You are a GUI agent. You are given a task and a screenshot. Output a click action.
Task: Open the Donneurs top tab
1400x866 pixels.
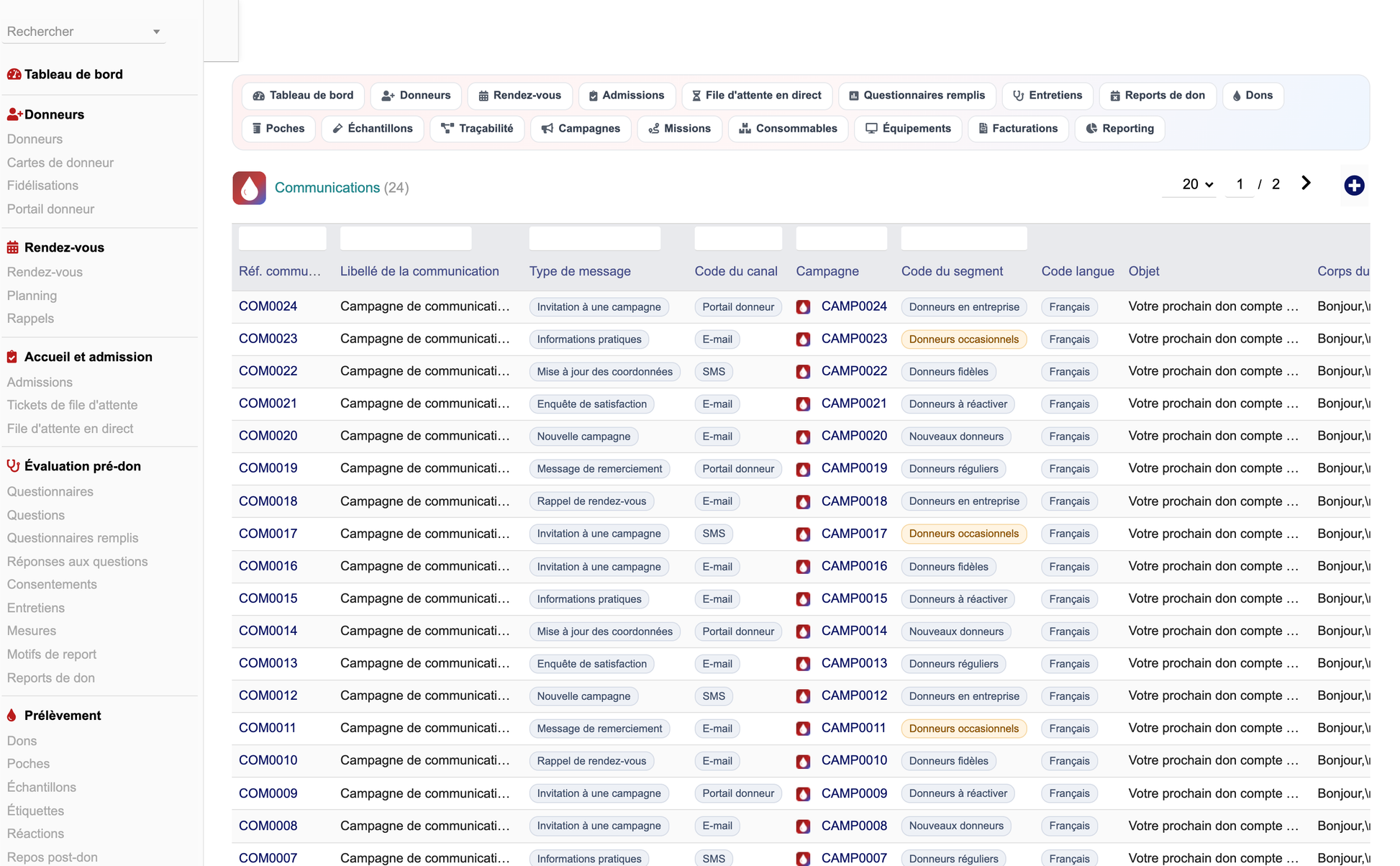416,96
